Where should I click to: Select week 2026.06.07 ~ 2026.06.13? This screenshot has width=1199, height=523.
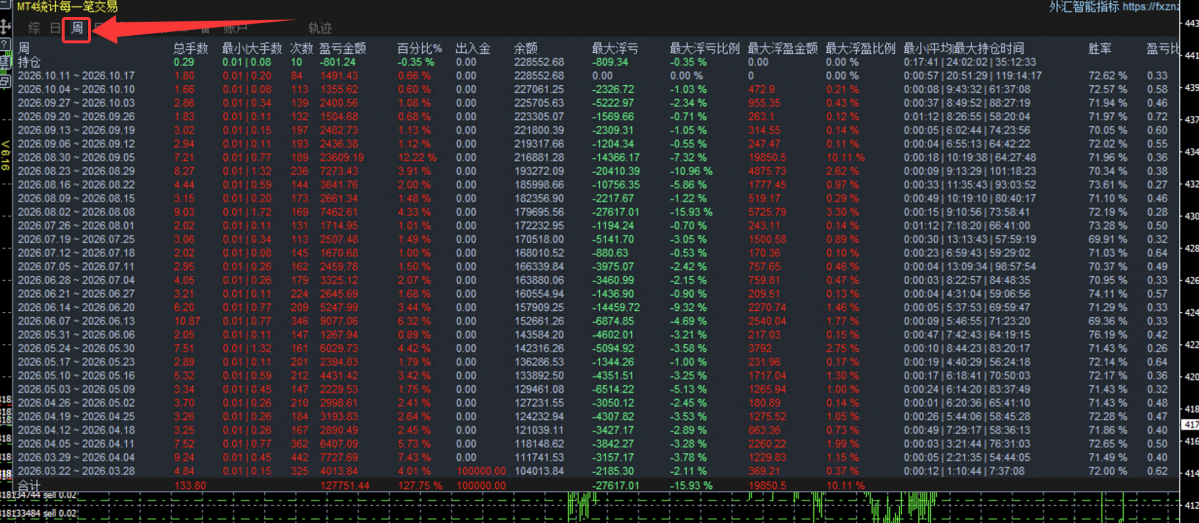pyautogui.click(x=76, y=320)
